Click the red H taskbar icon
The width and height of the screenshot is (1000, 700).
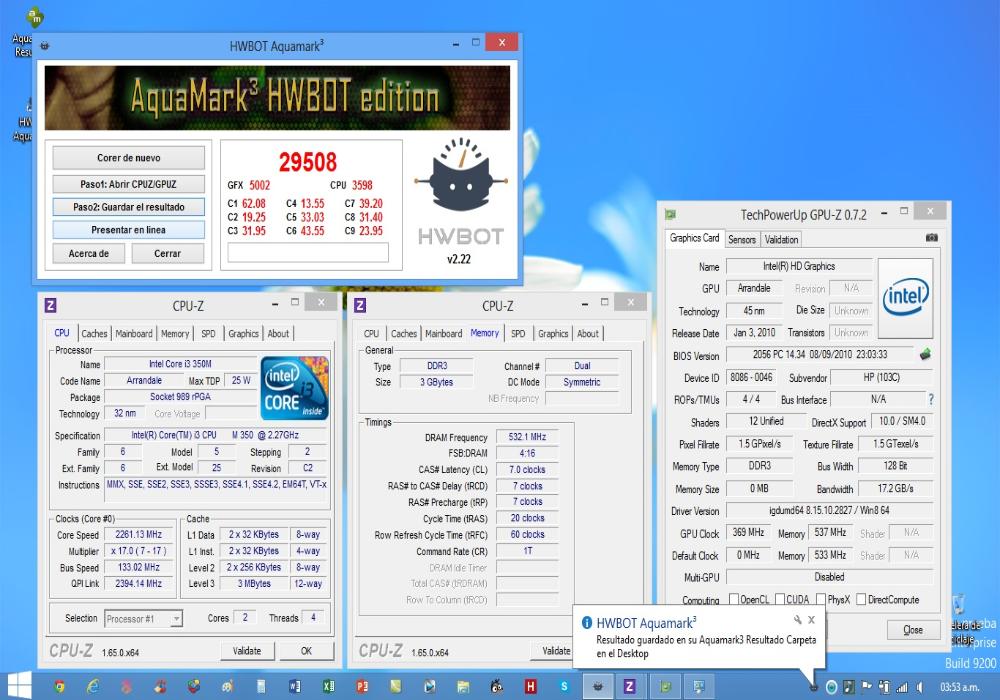[530, 686]
